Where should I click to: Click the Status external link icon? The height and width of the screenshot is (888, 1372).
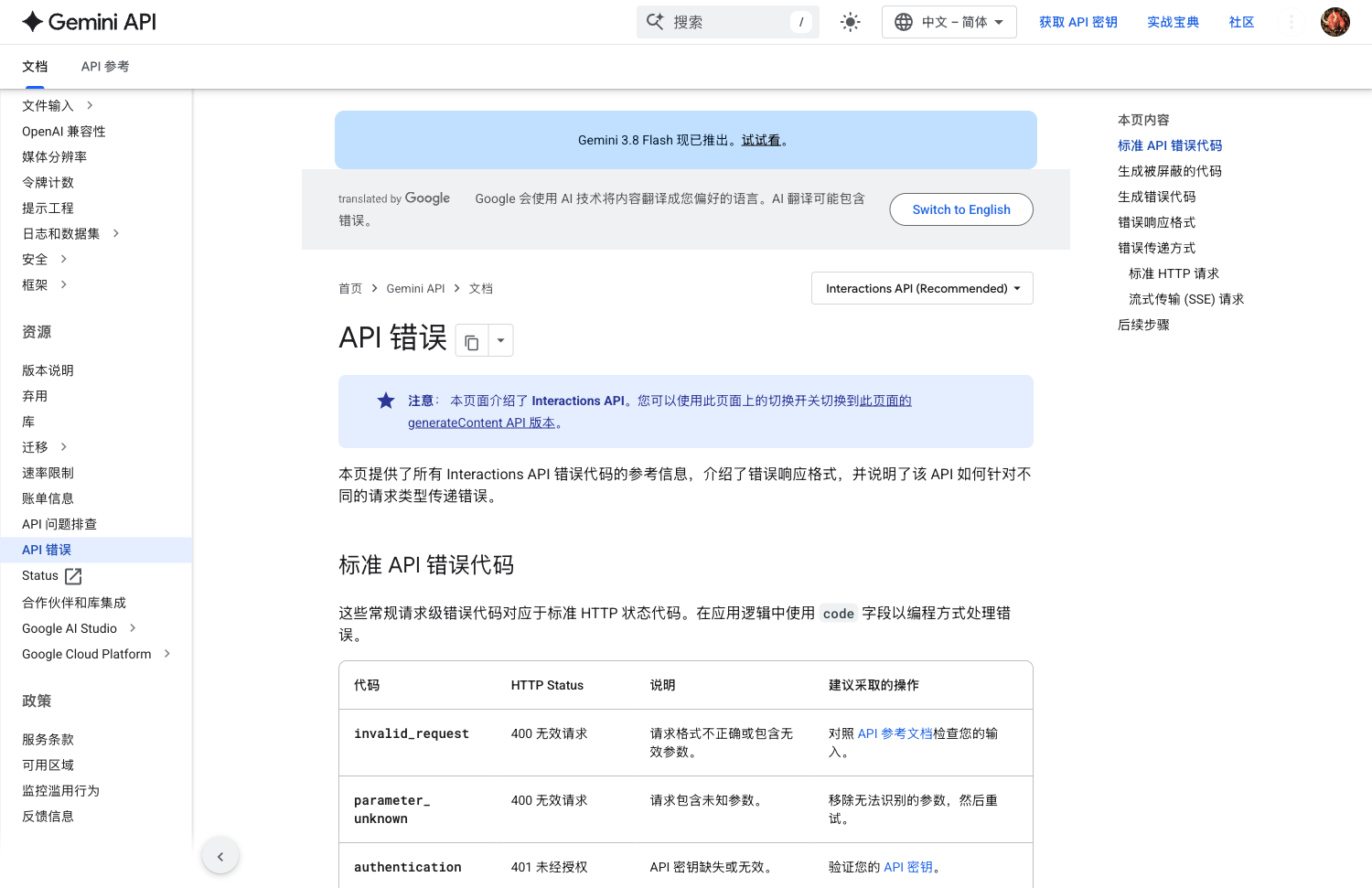point(74,576)
